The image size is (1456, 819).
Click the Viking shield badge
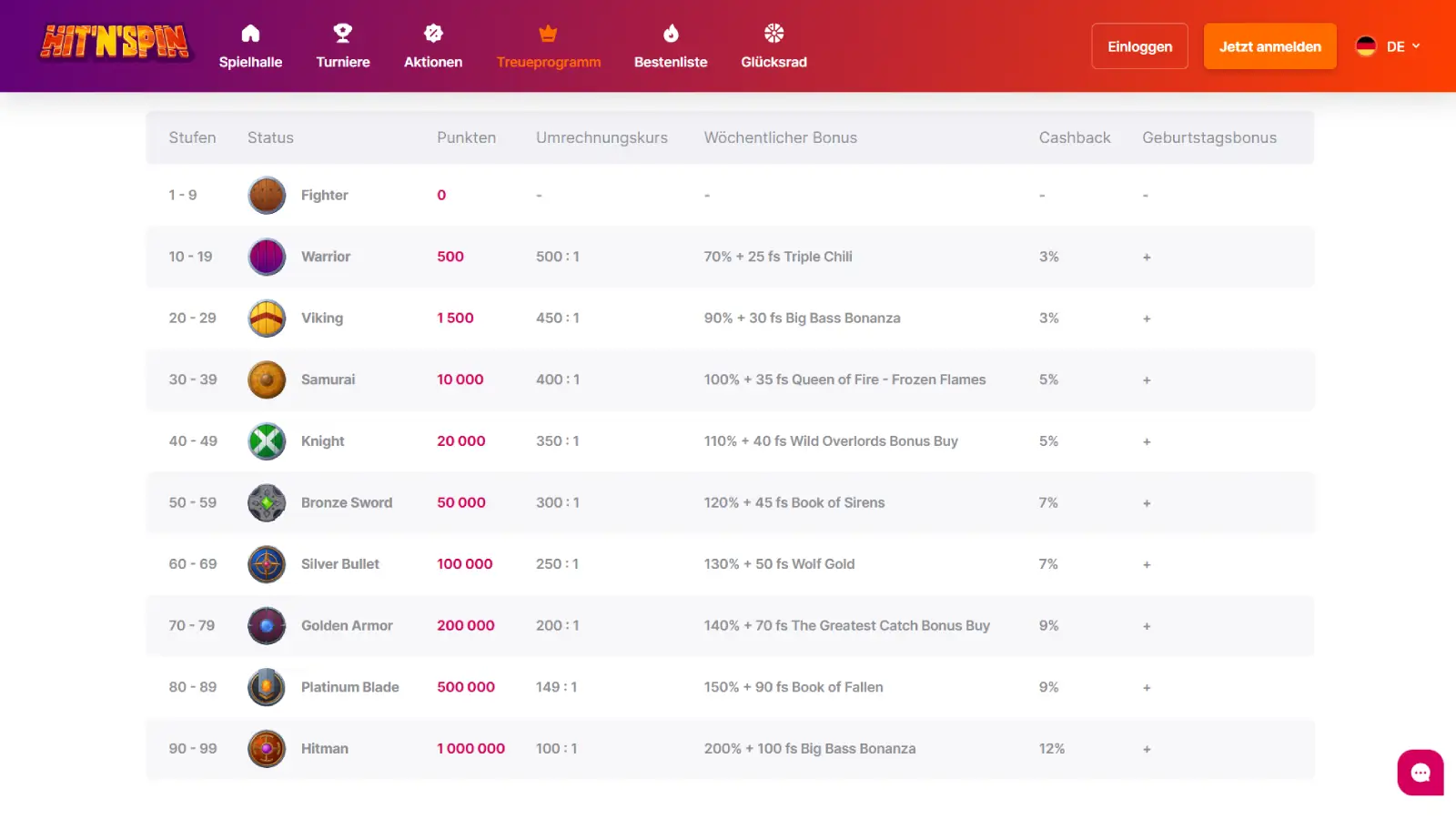point(267,318)
